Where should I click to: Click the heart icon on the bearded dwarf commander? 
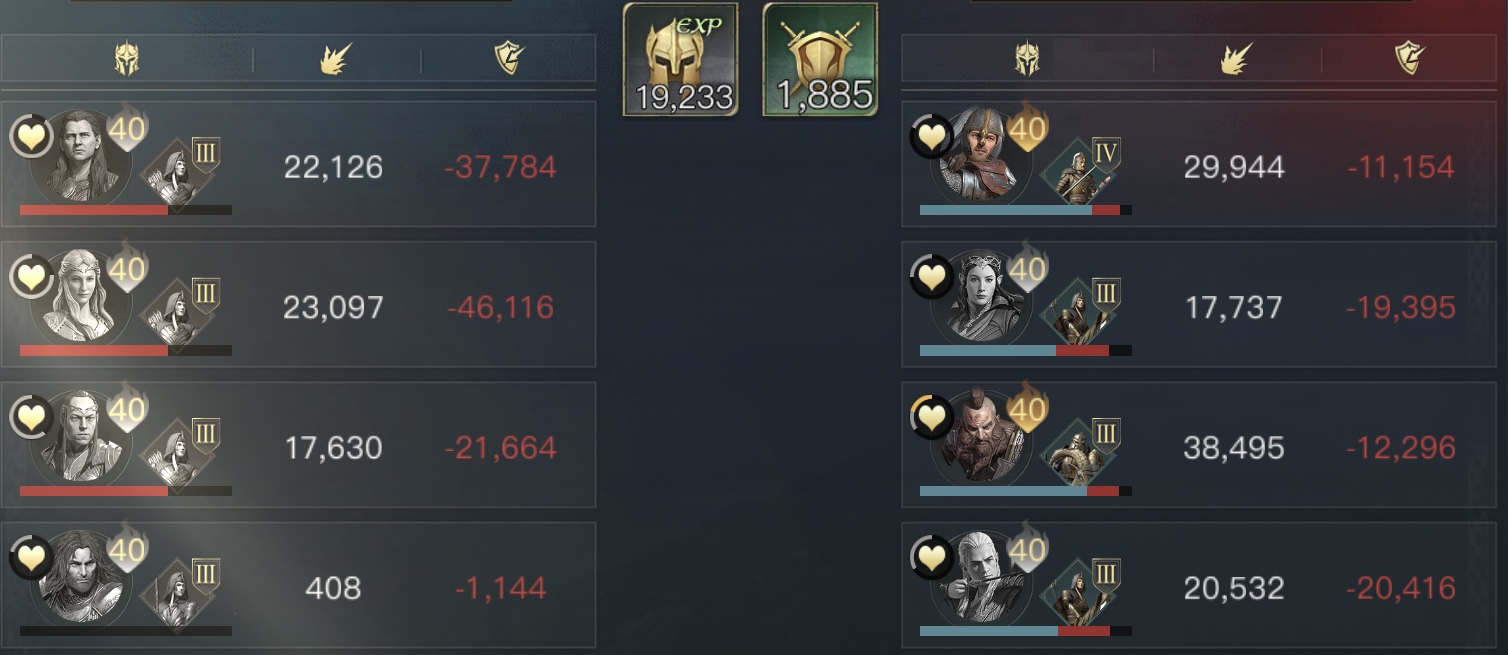click(x=931, y=417)
